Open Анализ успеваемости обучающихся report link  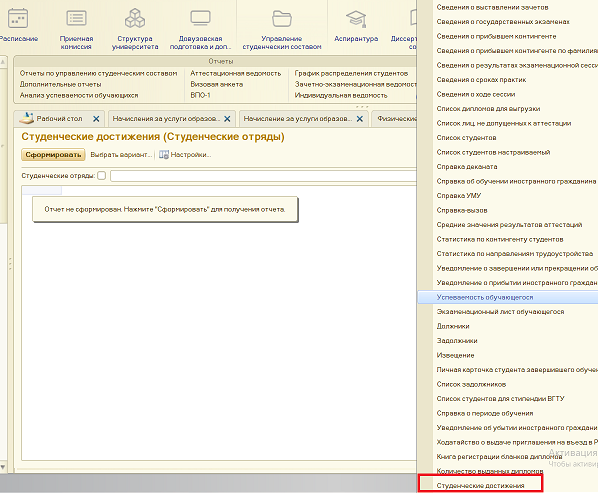coord(79,95)
